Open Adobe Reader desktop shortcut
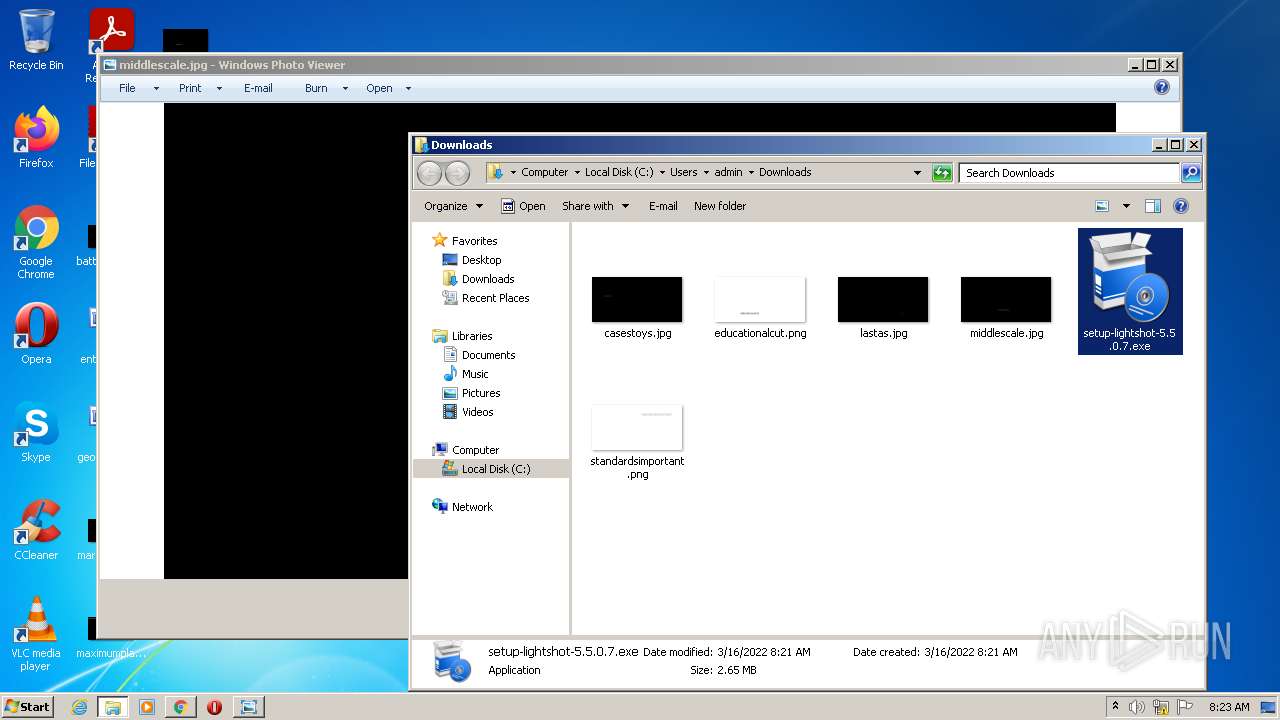This screenshot has width=1280, height=720. pyautogui.click(x=110, y=30)
